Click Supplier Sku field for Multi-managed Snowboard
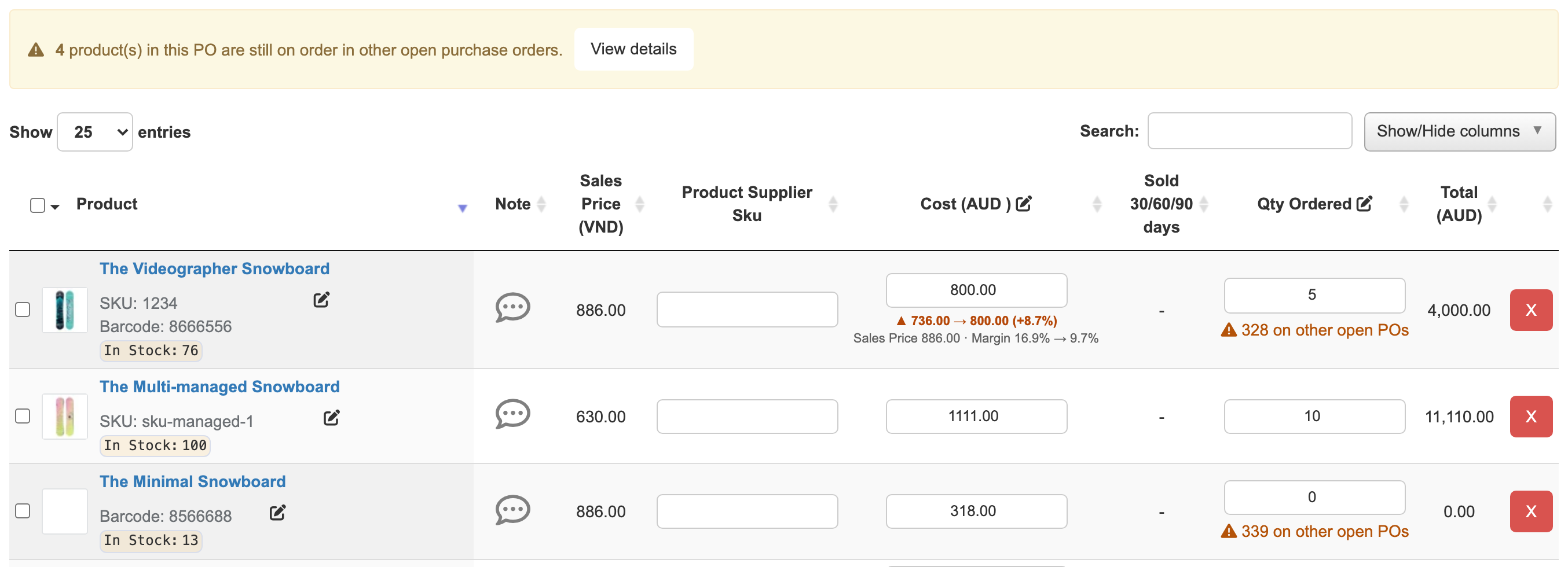 pyautogui.click(x=747, y=416)
